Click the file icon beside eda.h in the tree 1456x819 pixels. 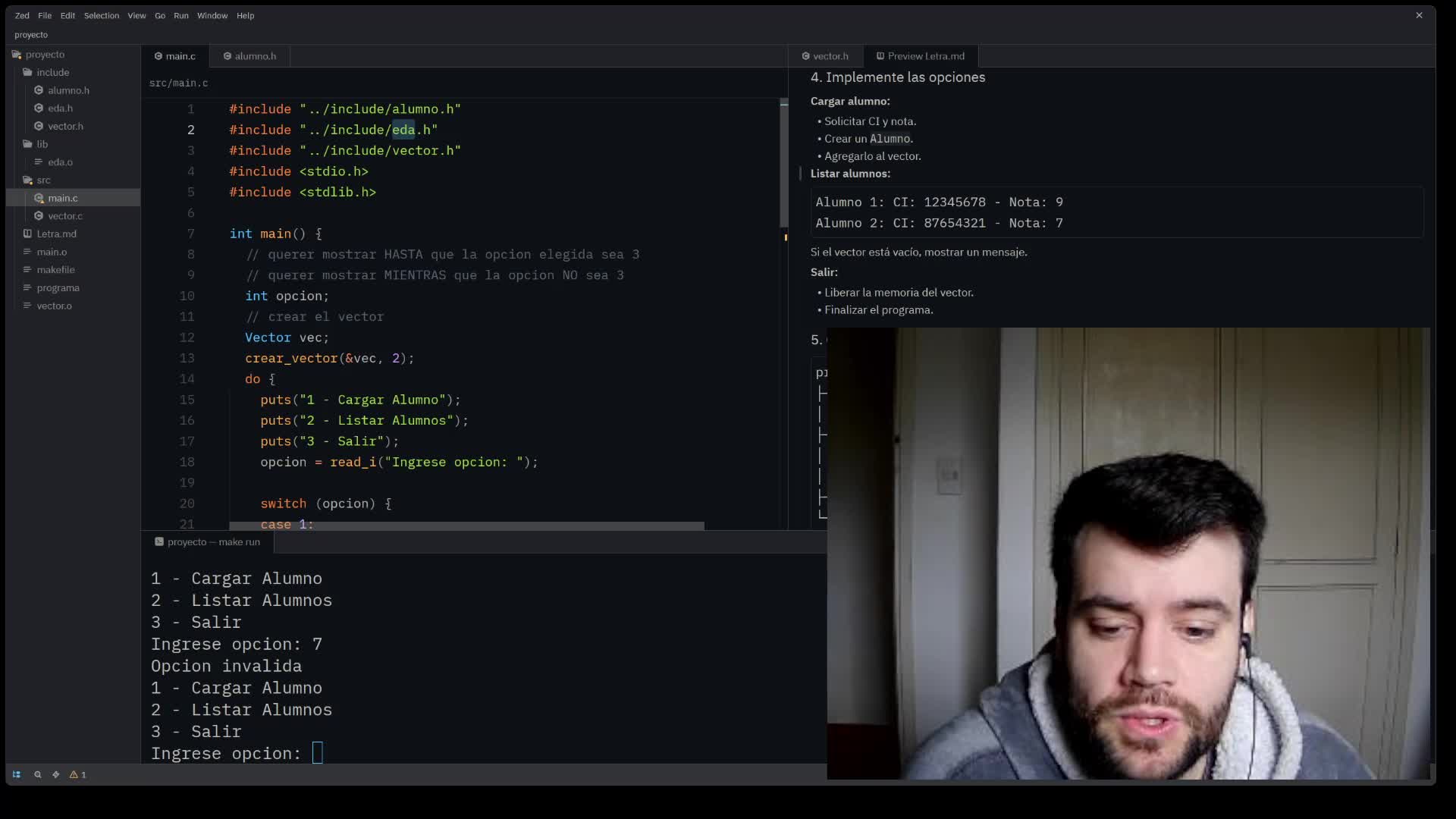tap(39, 108)
